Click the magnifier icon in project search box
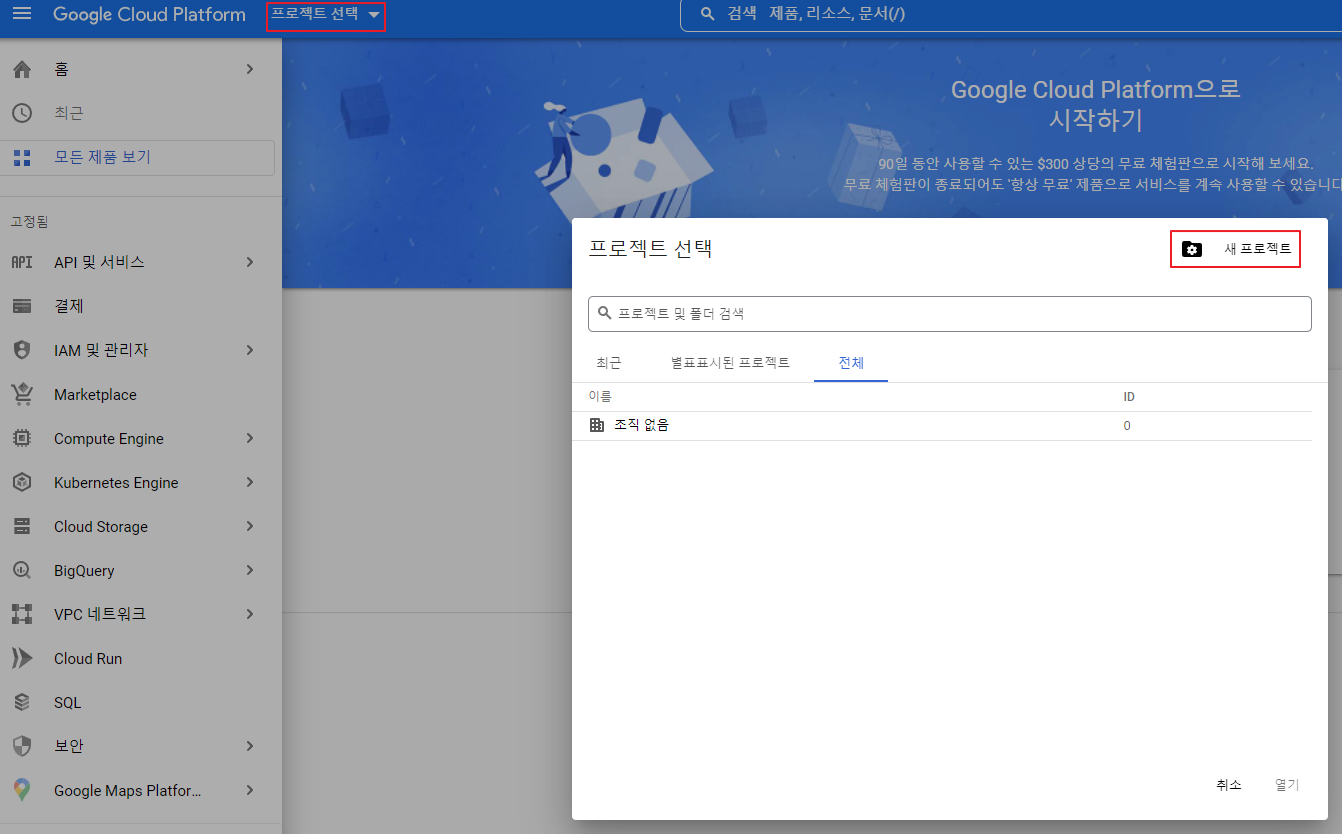The width and height of the screenshot is (1342, 834). click(x=604, y=313)
